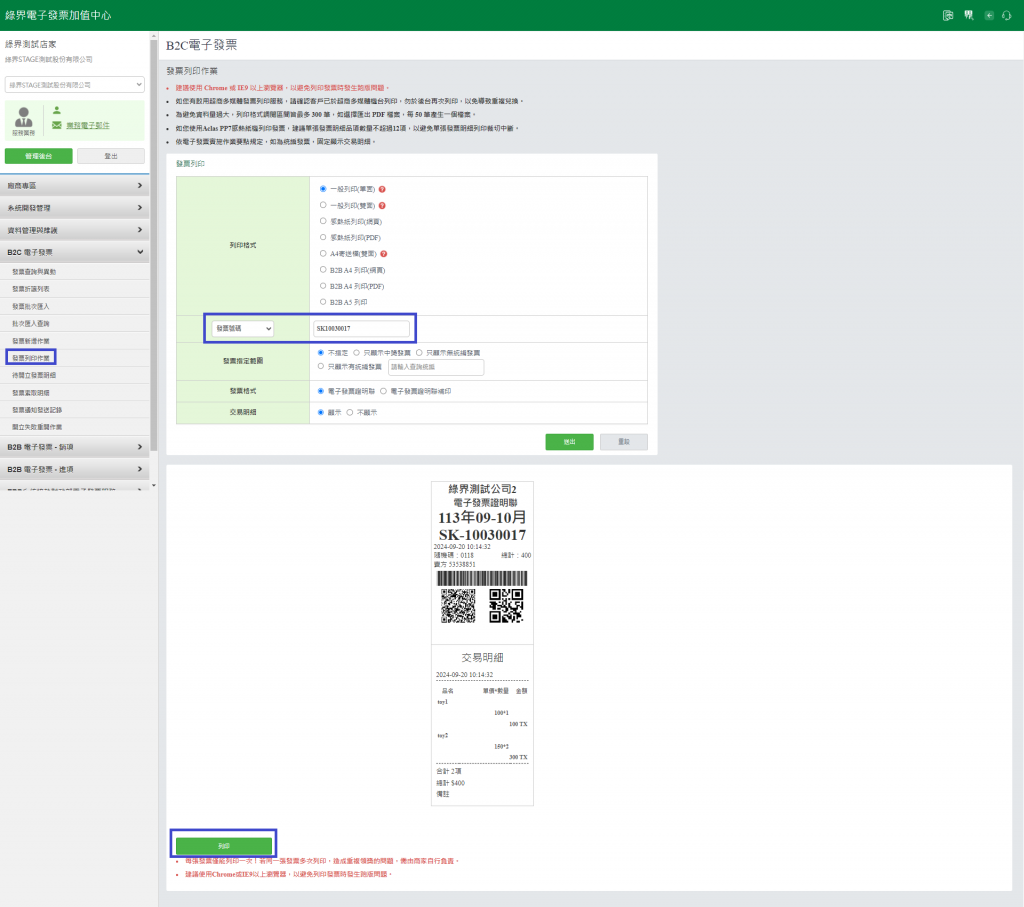1024x907 pixels.
Task: Click the right QR code on invoice preview
Action: (x=506, y=606)
